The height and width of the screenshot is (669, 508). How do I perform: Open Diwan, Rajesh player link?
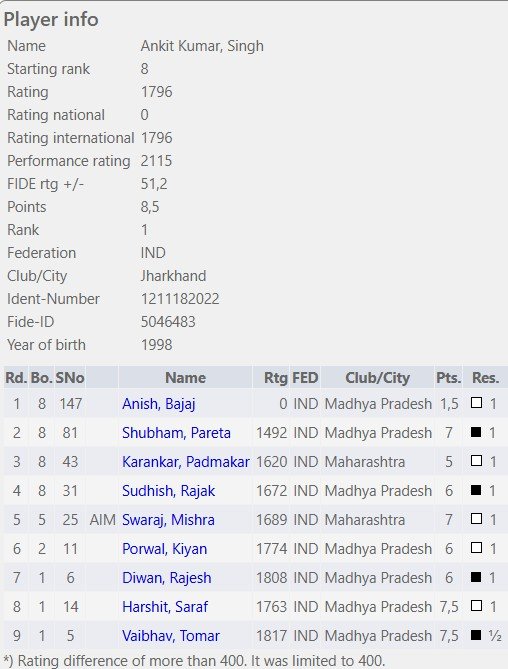click(166, 578)
